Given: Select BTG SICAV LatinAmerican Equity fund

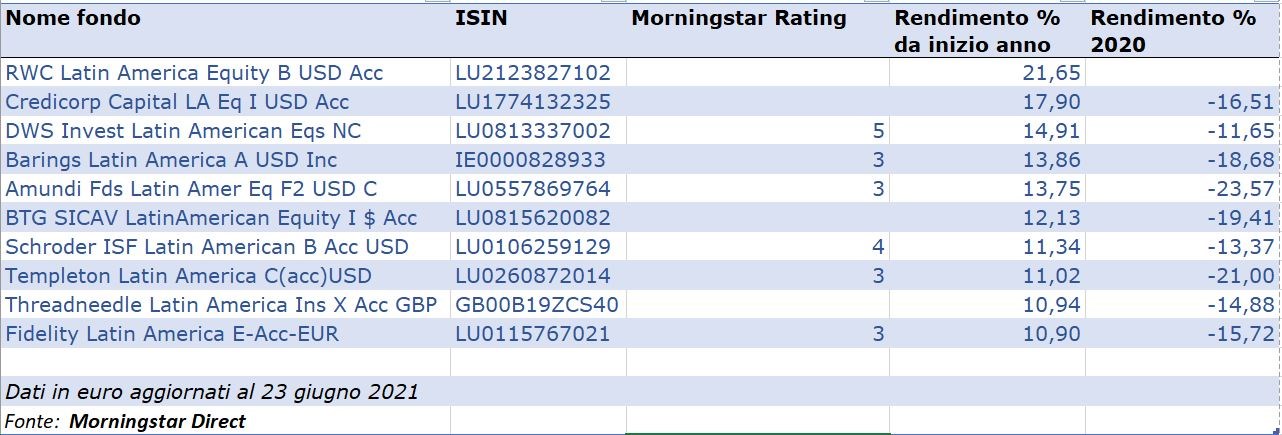Looking at the screenshot, I should pyautogui.click(x=211, y=218).
